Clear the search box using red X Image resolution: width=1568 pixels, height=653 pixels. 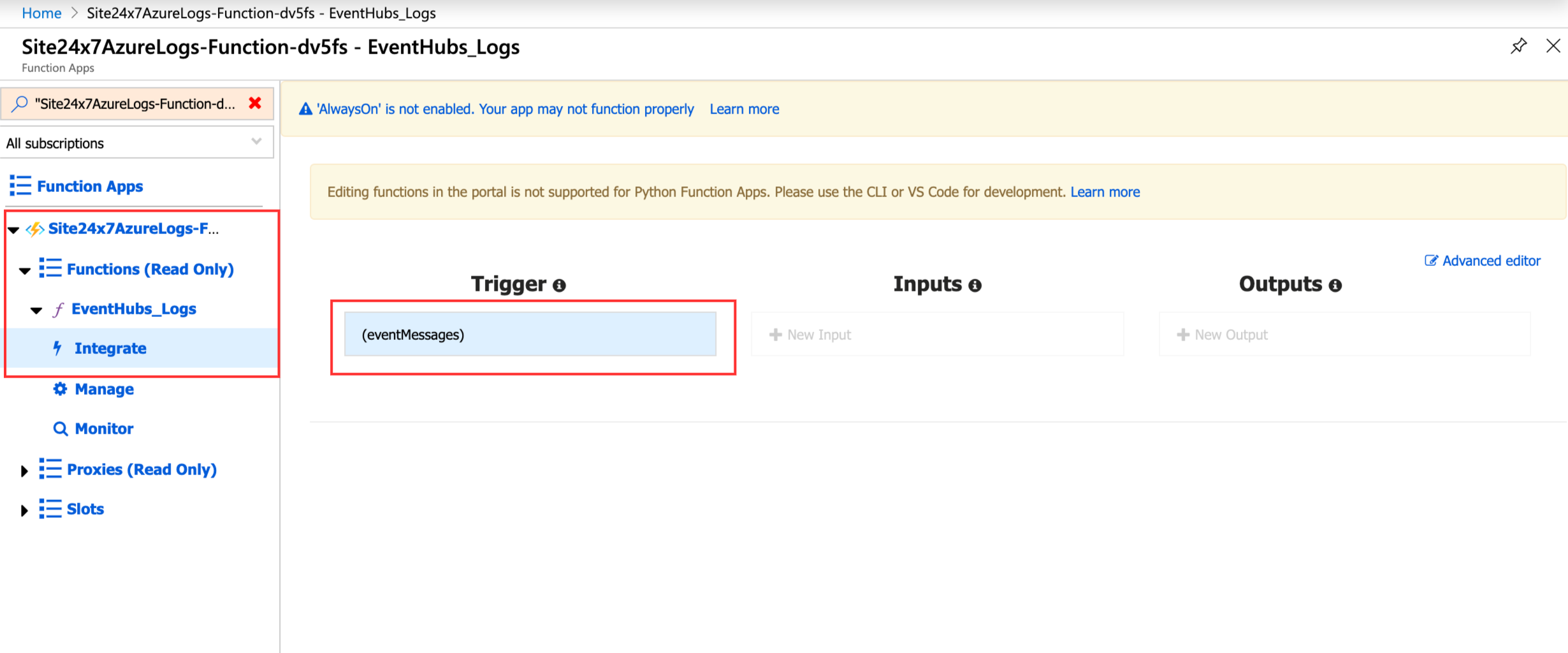(x=254, y=103)
